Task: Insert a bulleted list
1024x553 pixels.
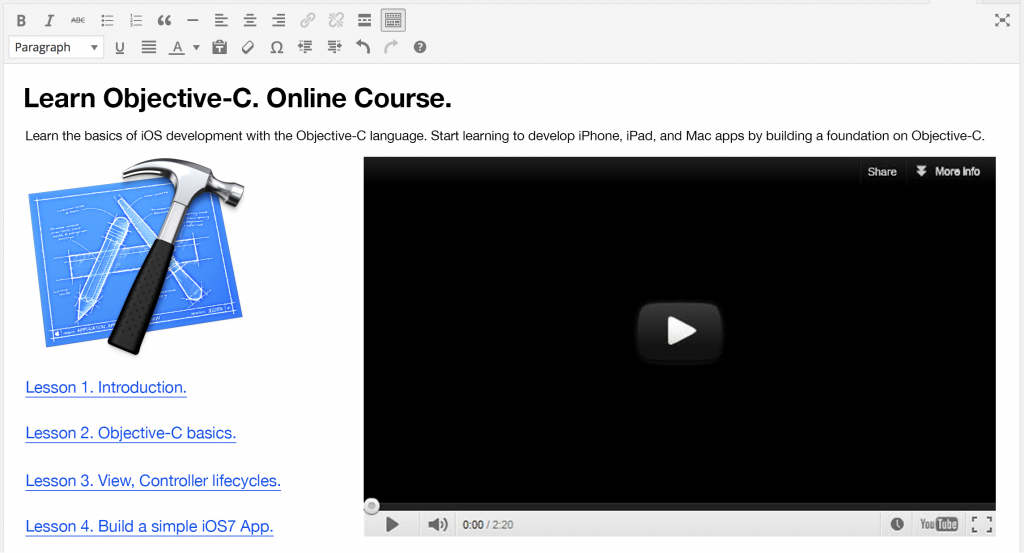Action: pyautogui.click(x=107, y=21)
